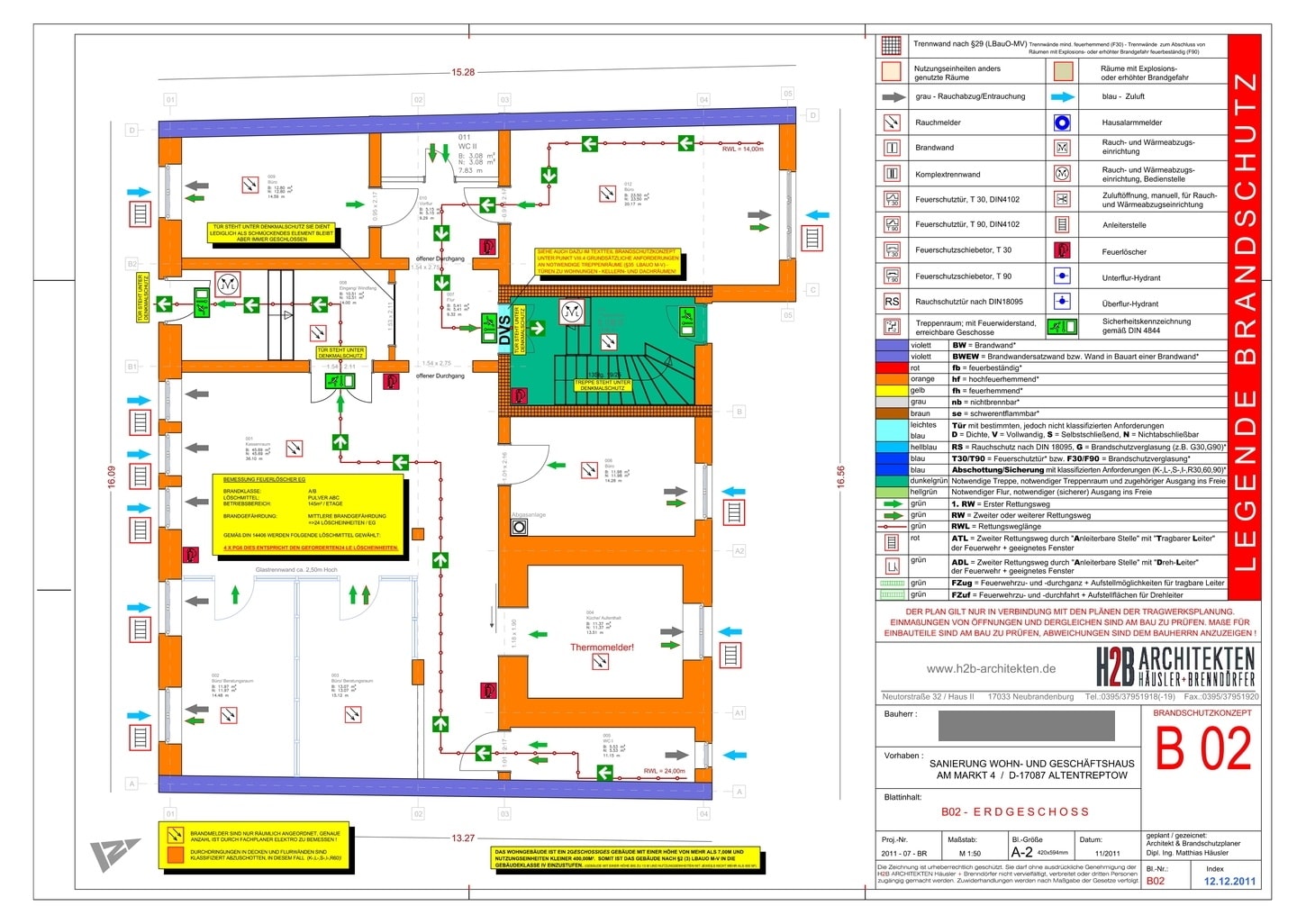Click the Hausalarmmelder symbol below Abgasanlage
Image resolution: width=1306 pixels, height=924 pixels.
(520, 528)
